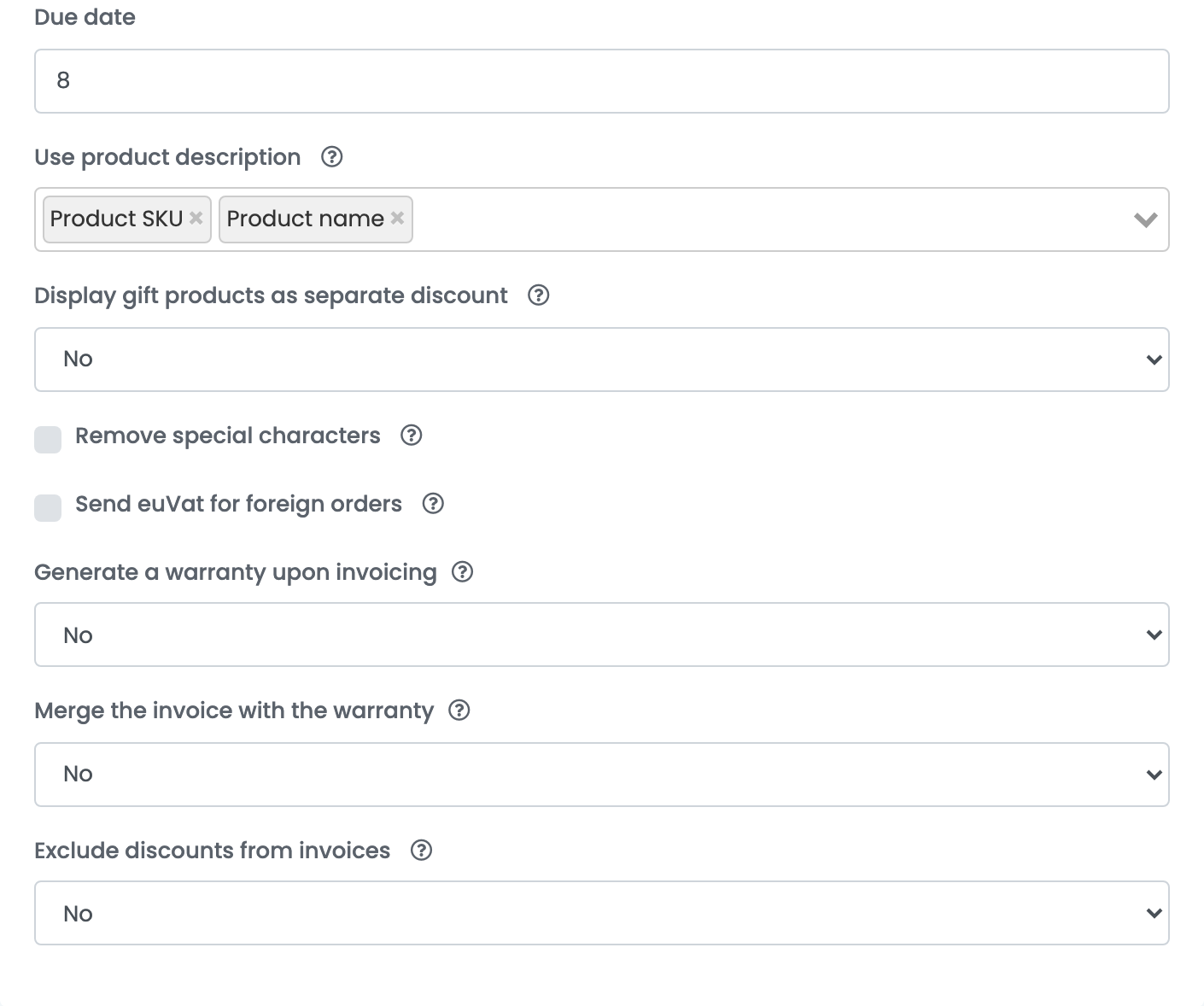Screen dimensions: 1204x1006
Task: Show help for Remove special characters
Action: (412, 436)
